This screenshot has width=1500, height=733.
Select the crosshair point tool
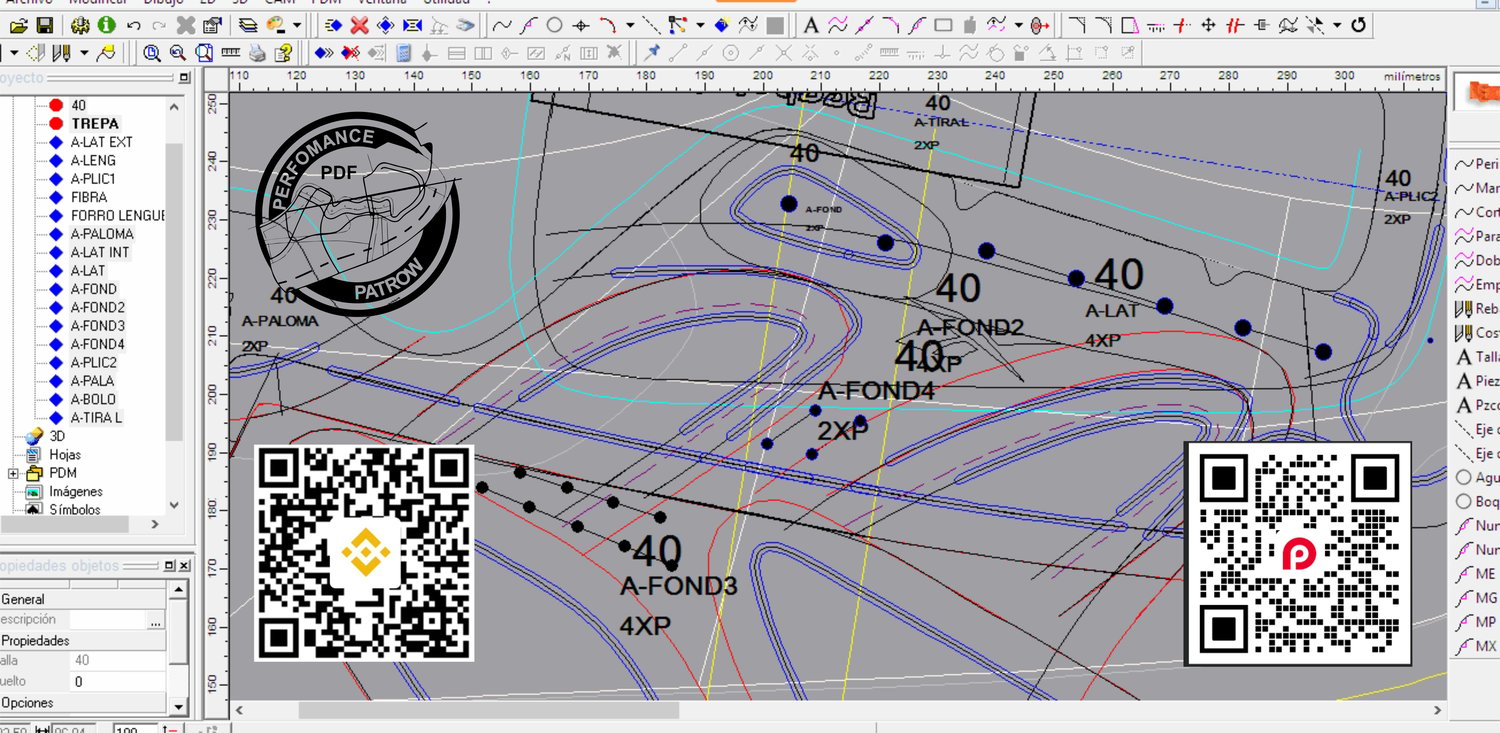(x=580, y=25)
